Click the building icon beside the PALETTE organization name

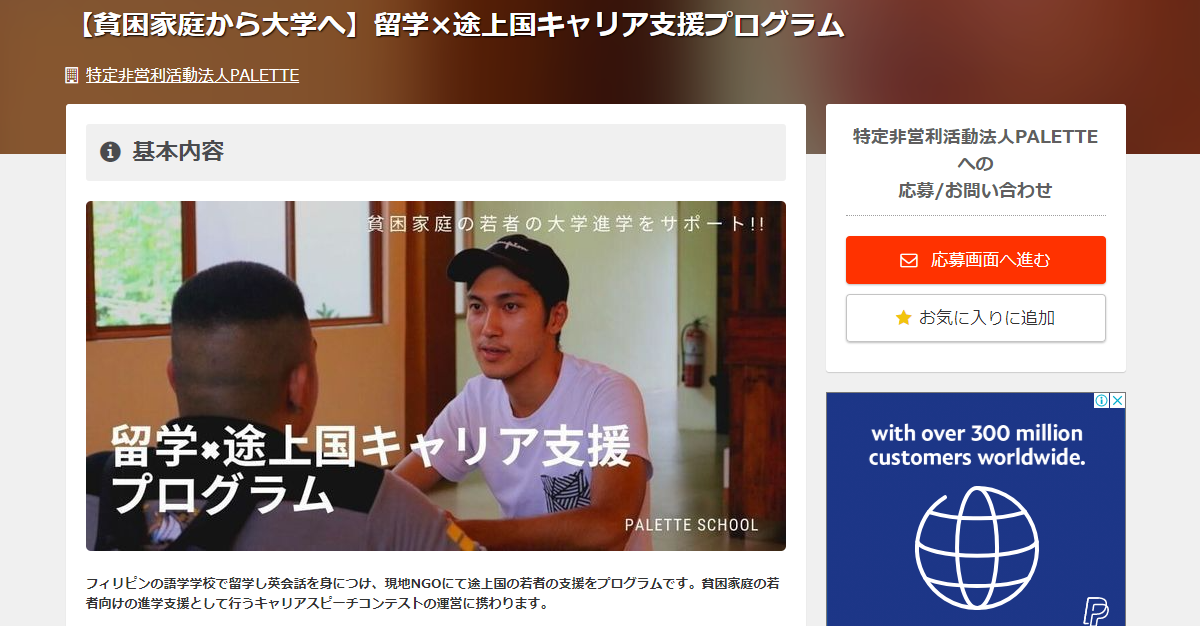(71, 75)
